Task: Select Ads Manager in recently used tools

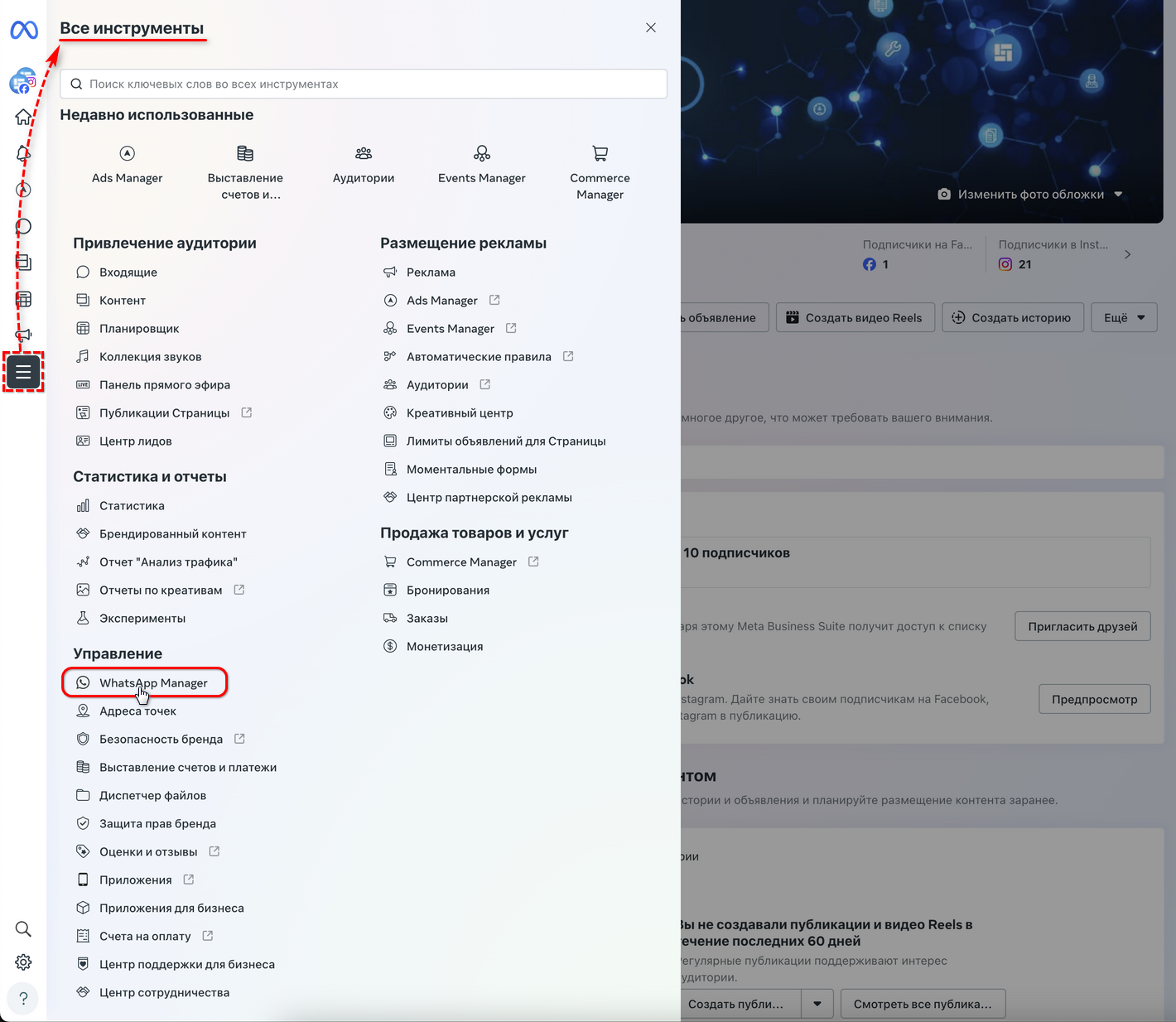Action: [x=127, y=164]
